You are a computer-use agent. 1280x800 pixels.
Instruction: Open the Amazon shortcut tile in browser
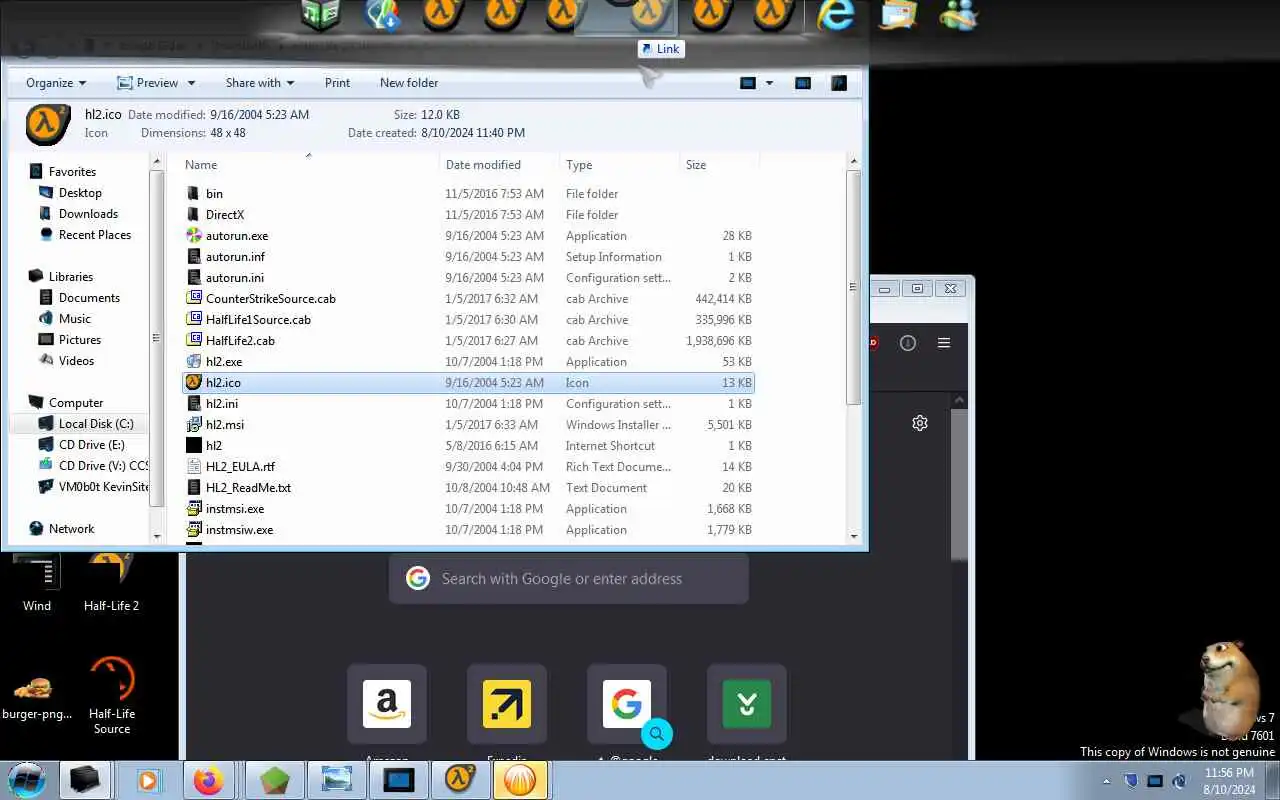point(387,704)
